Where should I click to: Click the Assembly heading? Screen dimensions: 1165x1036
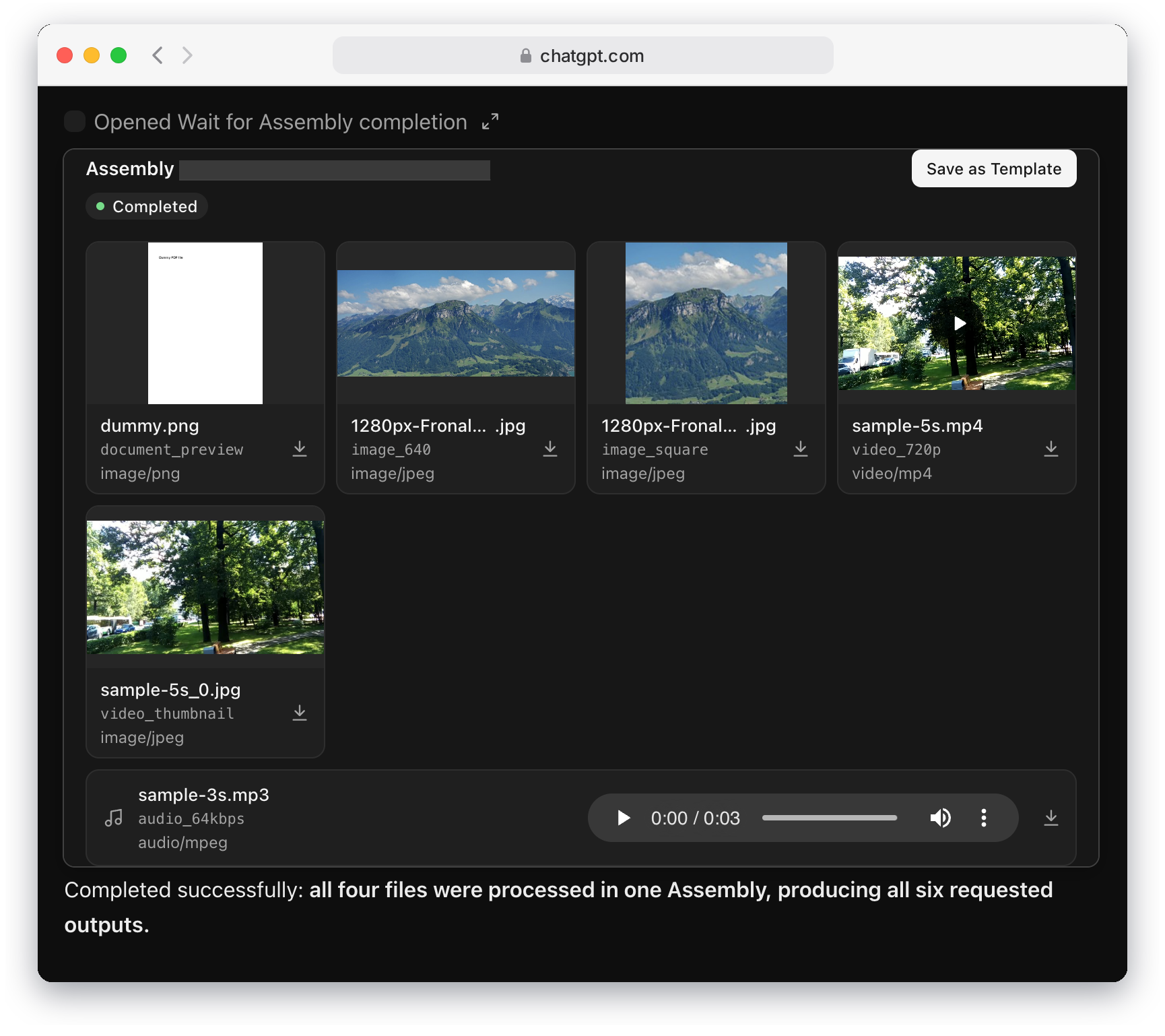(x=130, y=168)
